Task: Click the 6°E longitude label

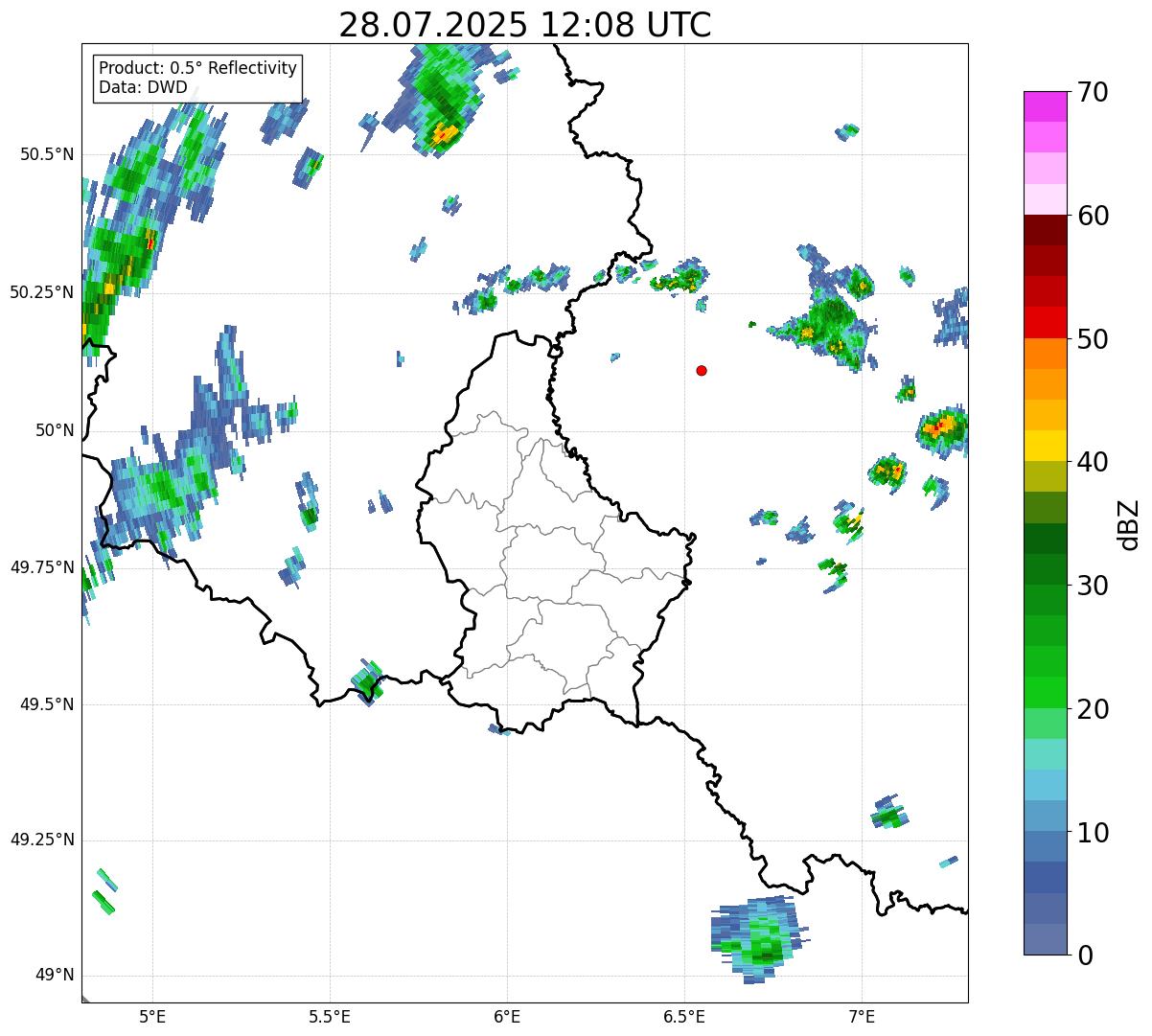Action: pyautogui.click(x=507, y=1017)
